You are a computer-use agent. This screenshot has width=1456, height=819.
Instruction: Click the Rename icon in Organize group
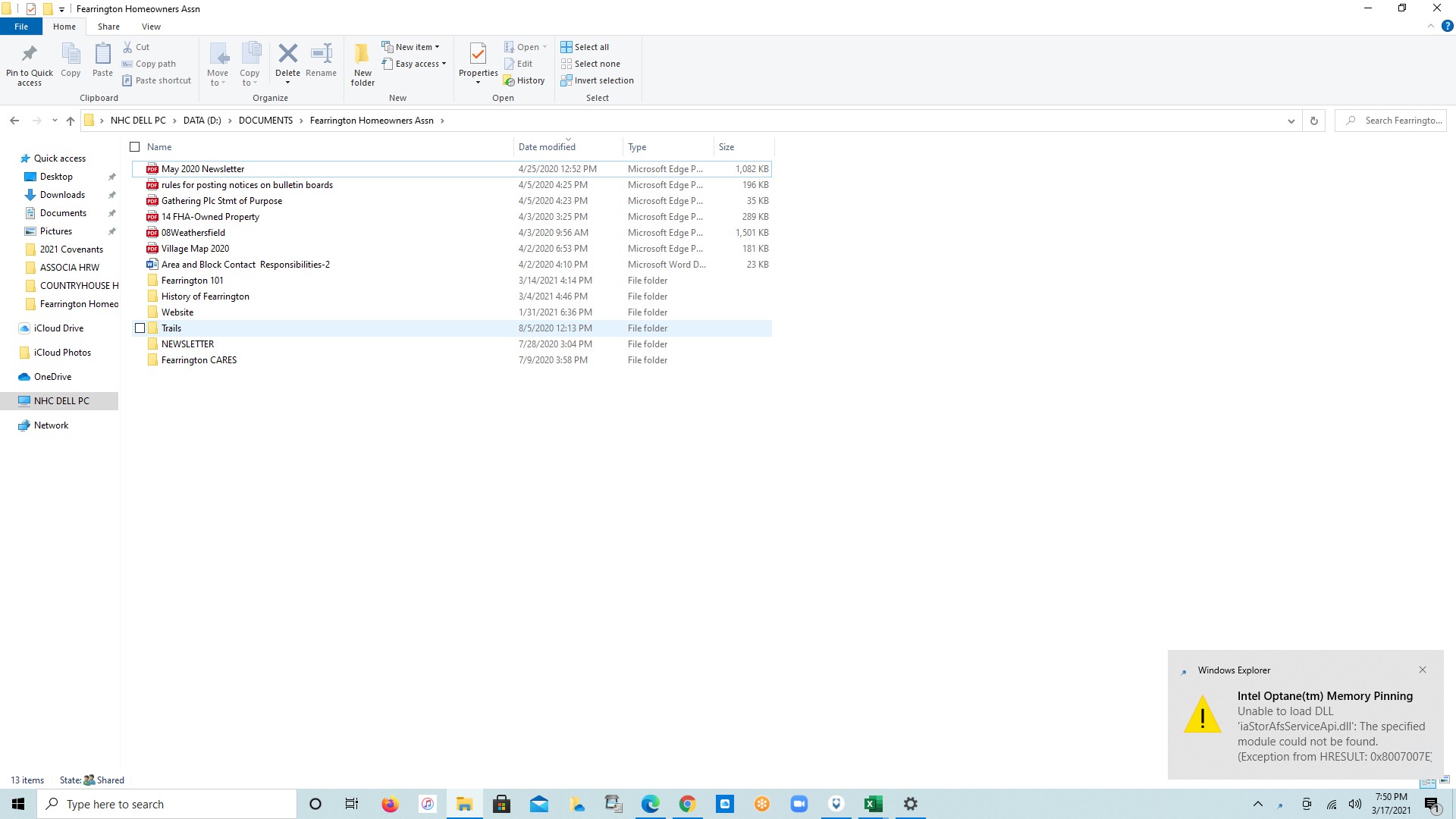click(x=322, y=53)
